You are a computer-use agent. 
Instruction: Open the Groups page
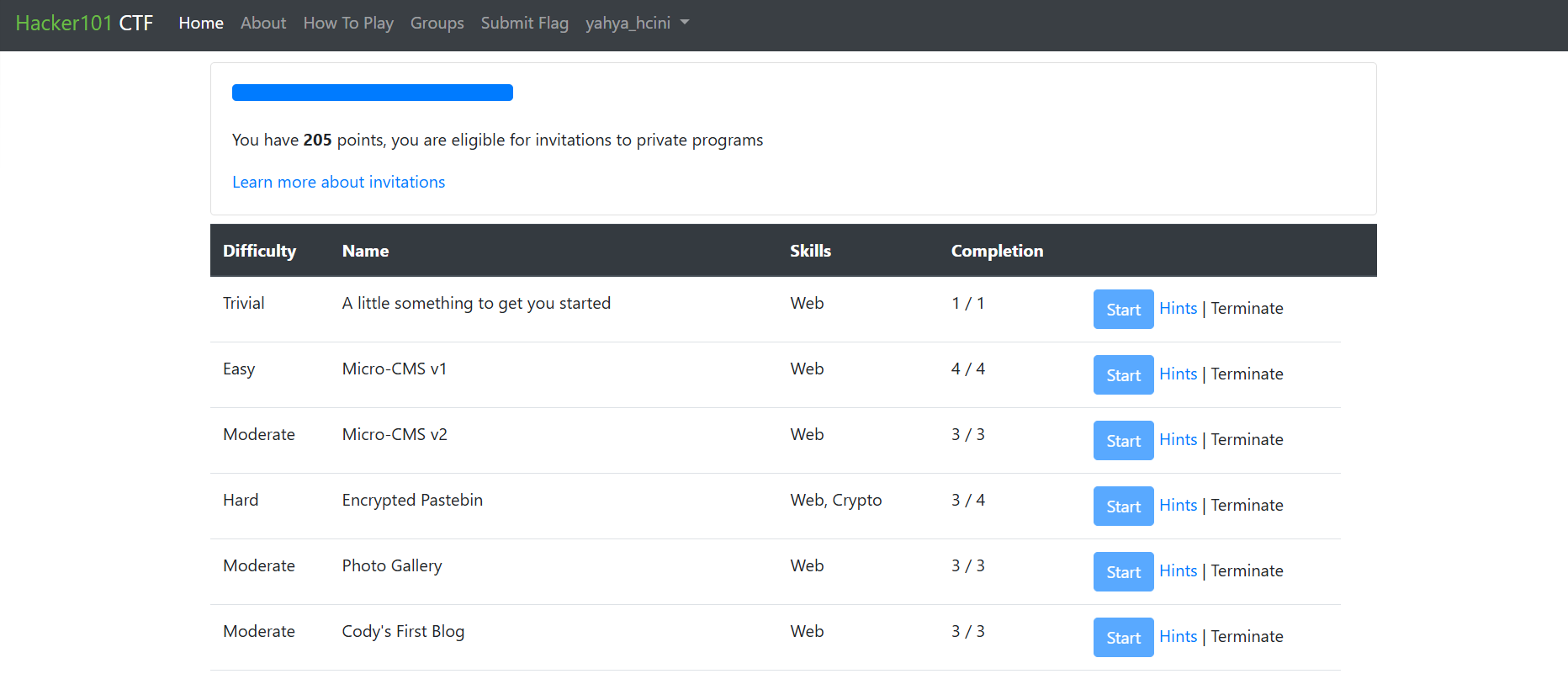(437, 23)
